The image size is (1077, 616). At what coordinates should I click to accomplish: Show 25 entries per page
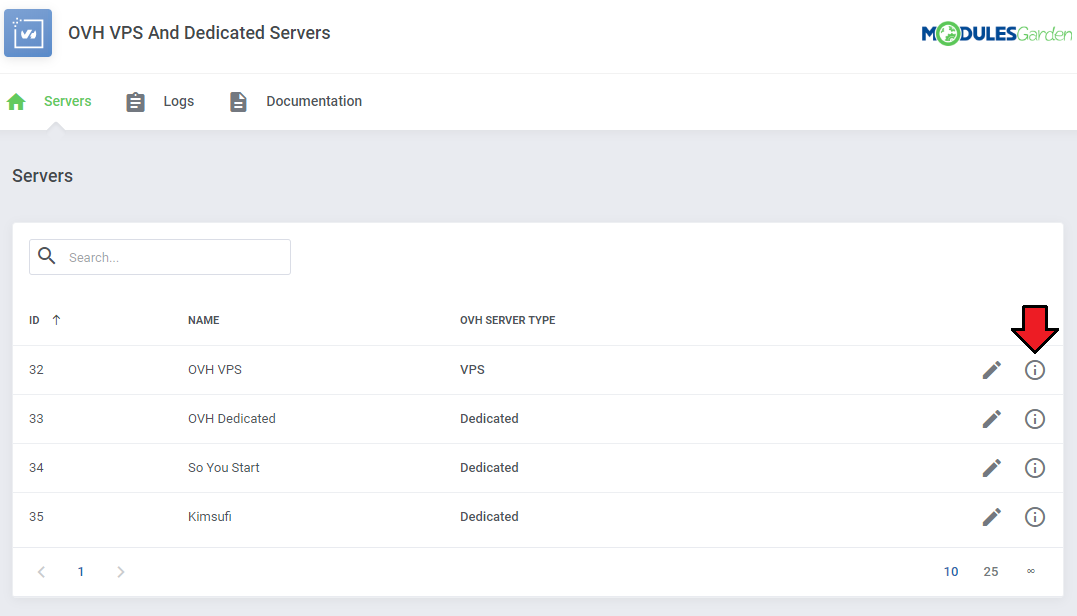pyautogui.click(x=990, y=571)
